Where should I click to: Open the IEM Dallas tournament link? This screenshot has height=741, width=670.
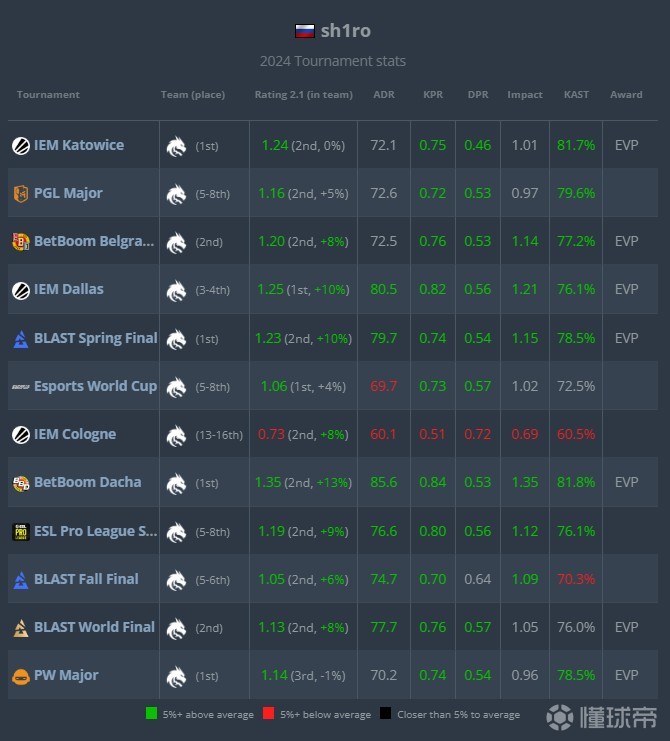tap(68, 289)
